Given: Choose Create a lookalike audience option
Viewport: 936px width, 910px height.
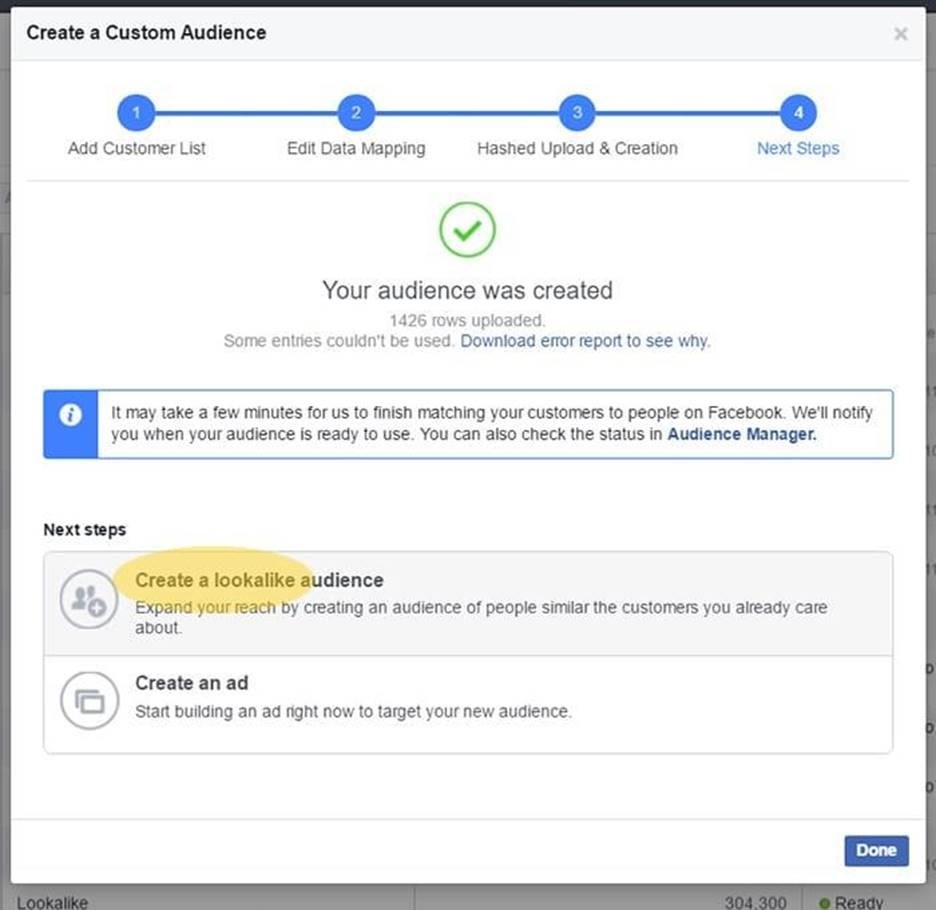Looking at the screenshot, I should tap(259, 580).
